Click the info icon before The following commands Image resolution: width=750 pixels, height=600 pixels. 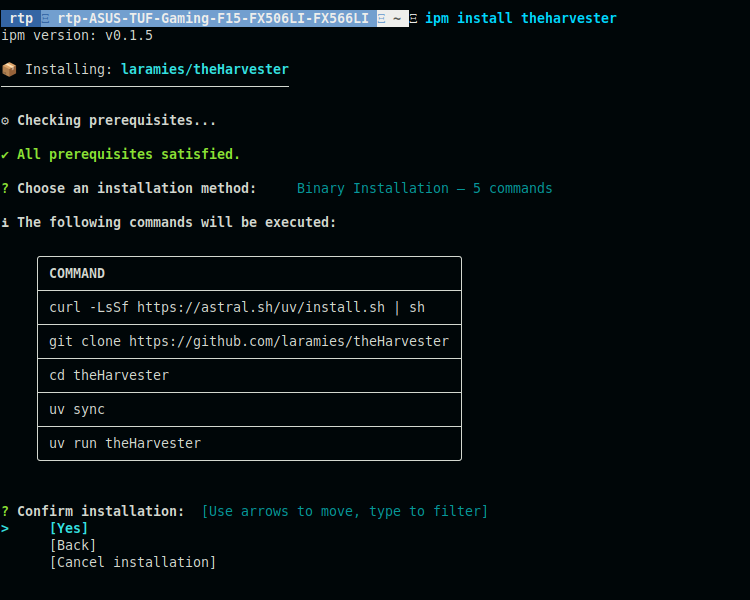pos(5,223)
